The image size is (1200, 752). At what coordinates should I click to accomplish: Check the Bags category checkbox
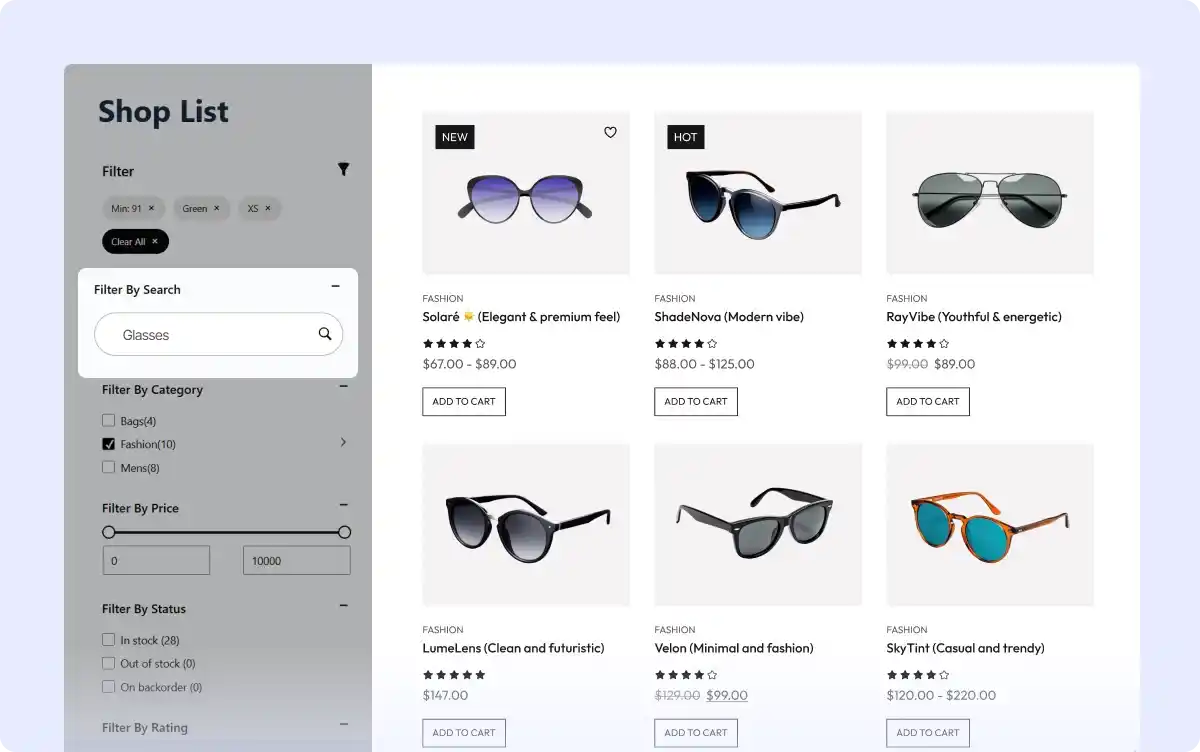109,421
